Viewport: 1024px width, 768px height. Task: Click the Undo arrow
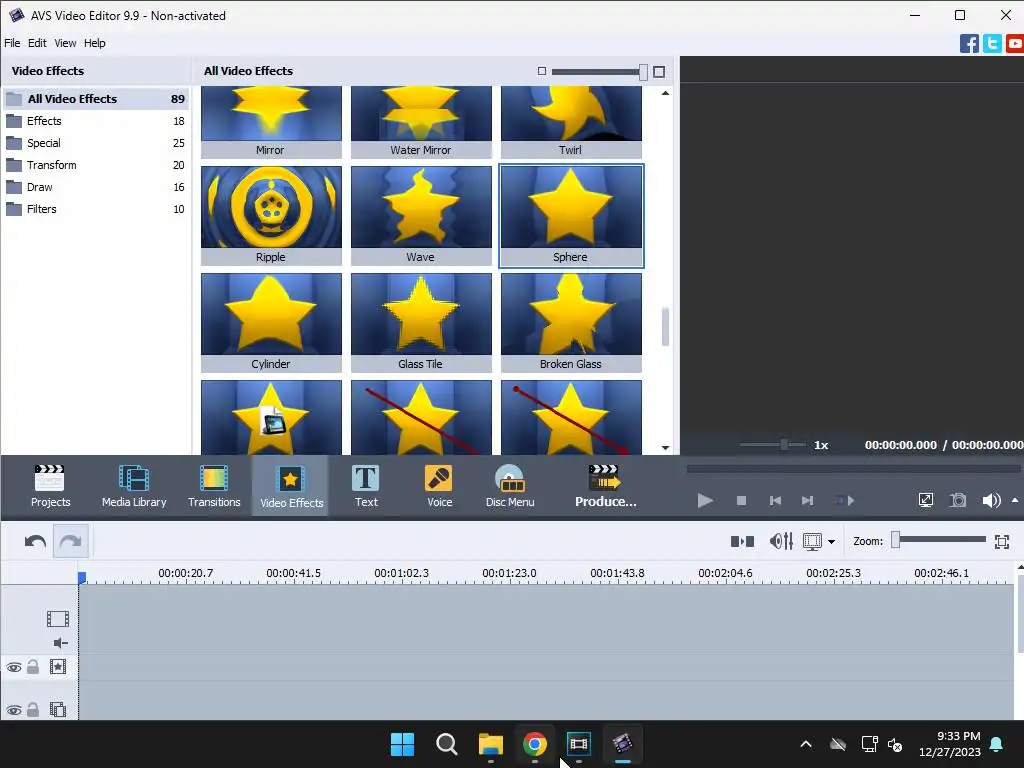(x=35, y=541)
